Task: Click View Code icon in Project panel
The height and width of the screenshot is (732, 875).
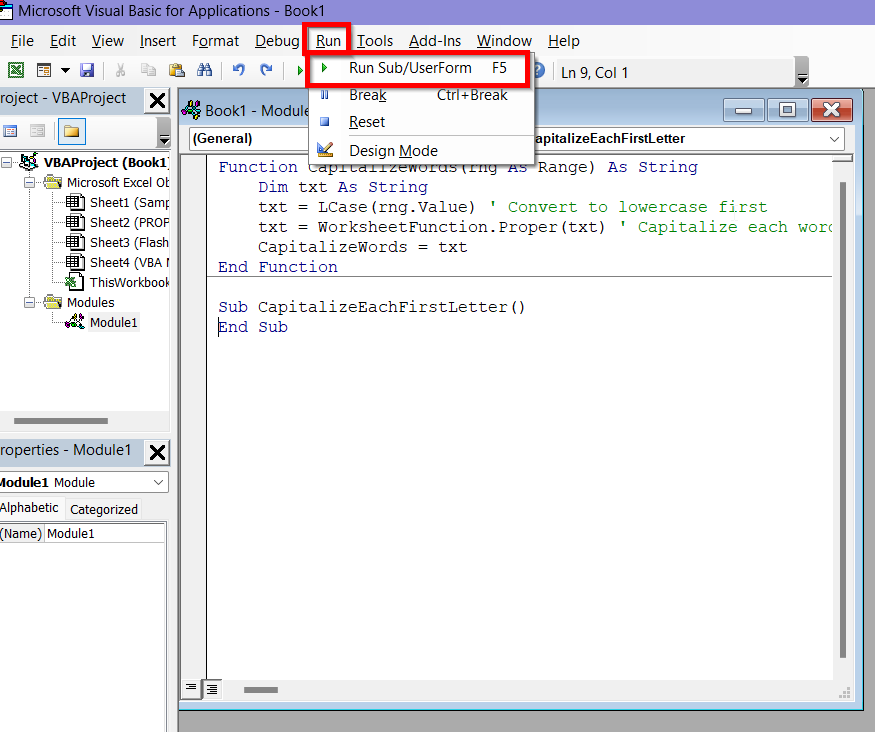Action: pyautogui.click(x=10, y=132)
